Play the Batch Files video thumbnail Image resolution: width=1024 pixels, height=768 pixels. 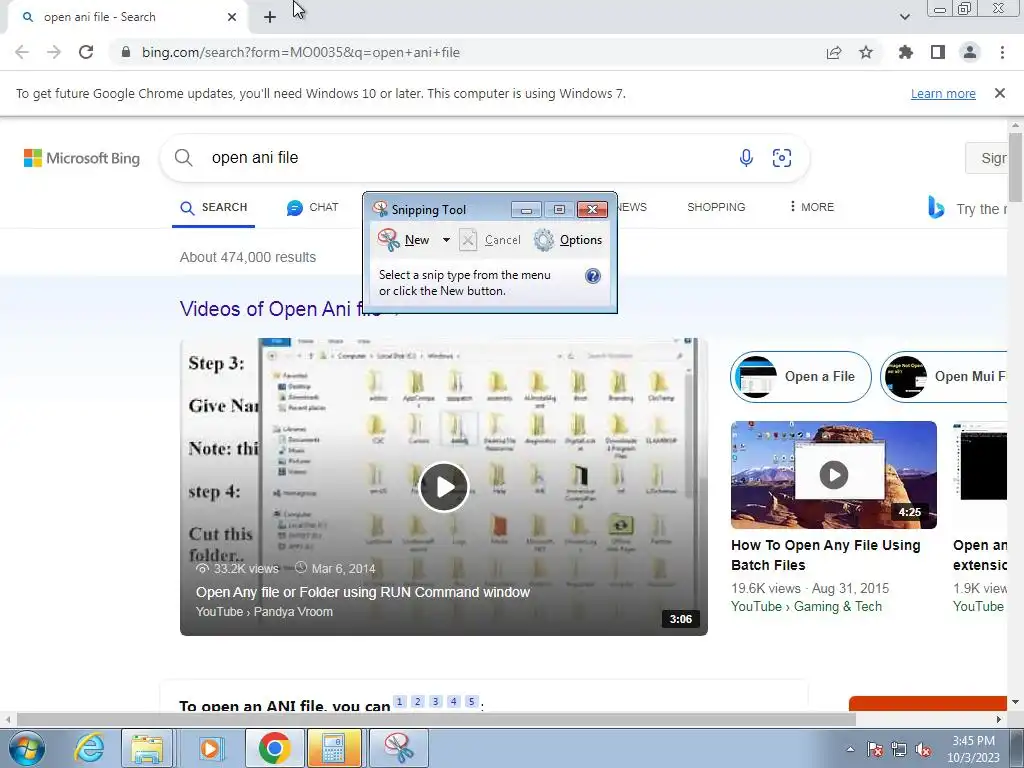pos(834,475)
